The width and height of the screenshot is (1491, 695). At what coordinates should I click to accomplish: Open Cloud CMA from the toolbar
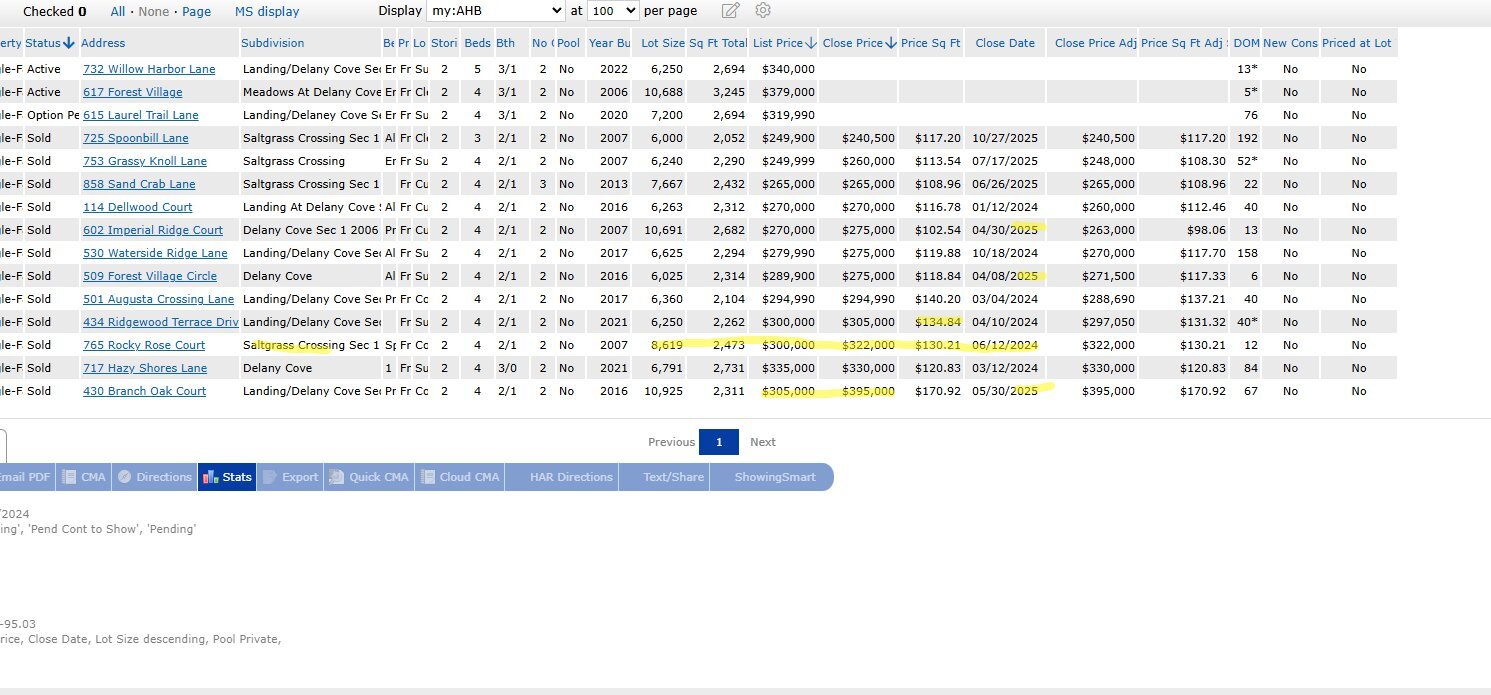459,477
